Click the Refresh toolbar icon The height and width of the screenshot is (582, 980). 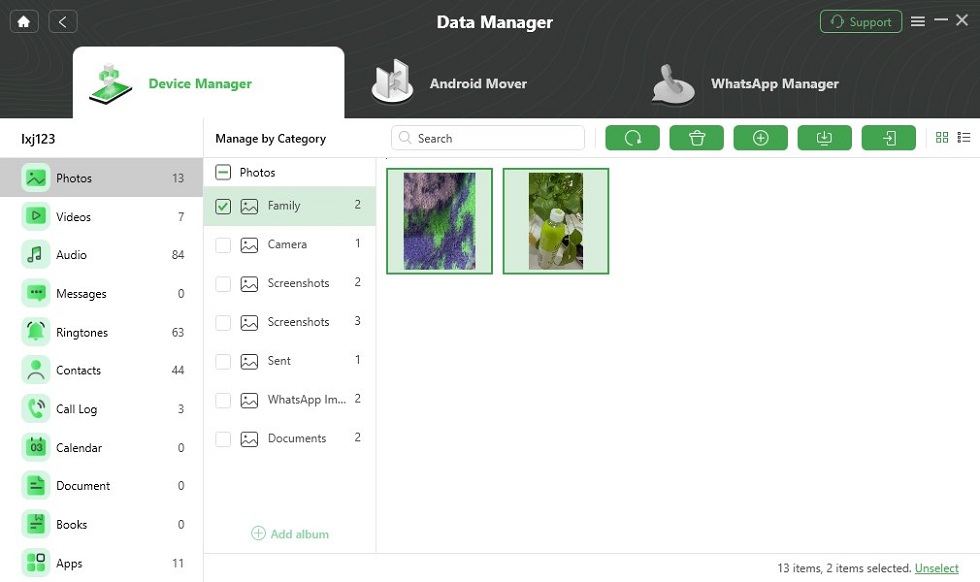[x=632, y=138]
